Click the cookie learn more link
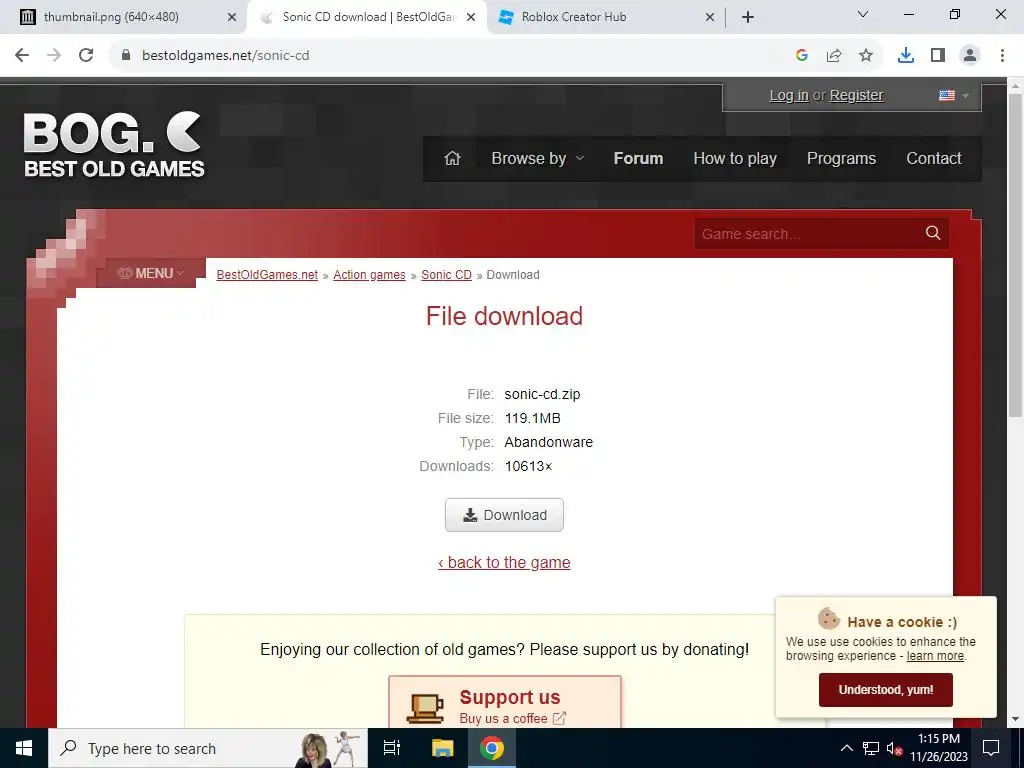Screen dimensions: 1024x768 (x=935, y=656)
